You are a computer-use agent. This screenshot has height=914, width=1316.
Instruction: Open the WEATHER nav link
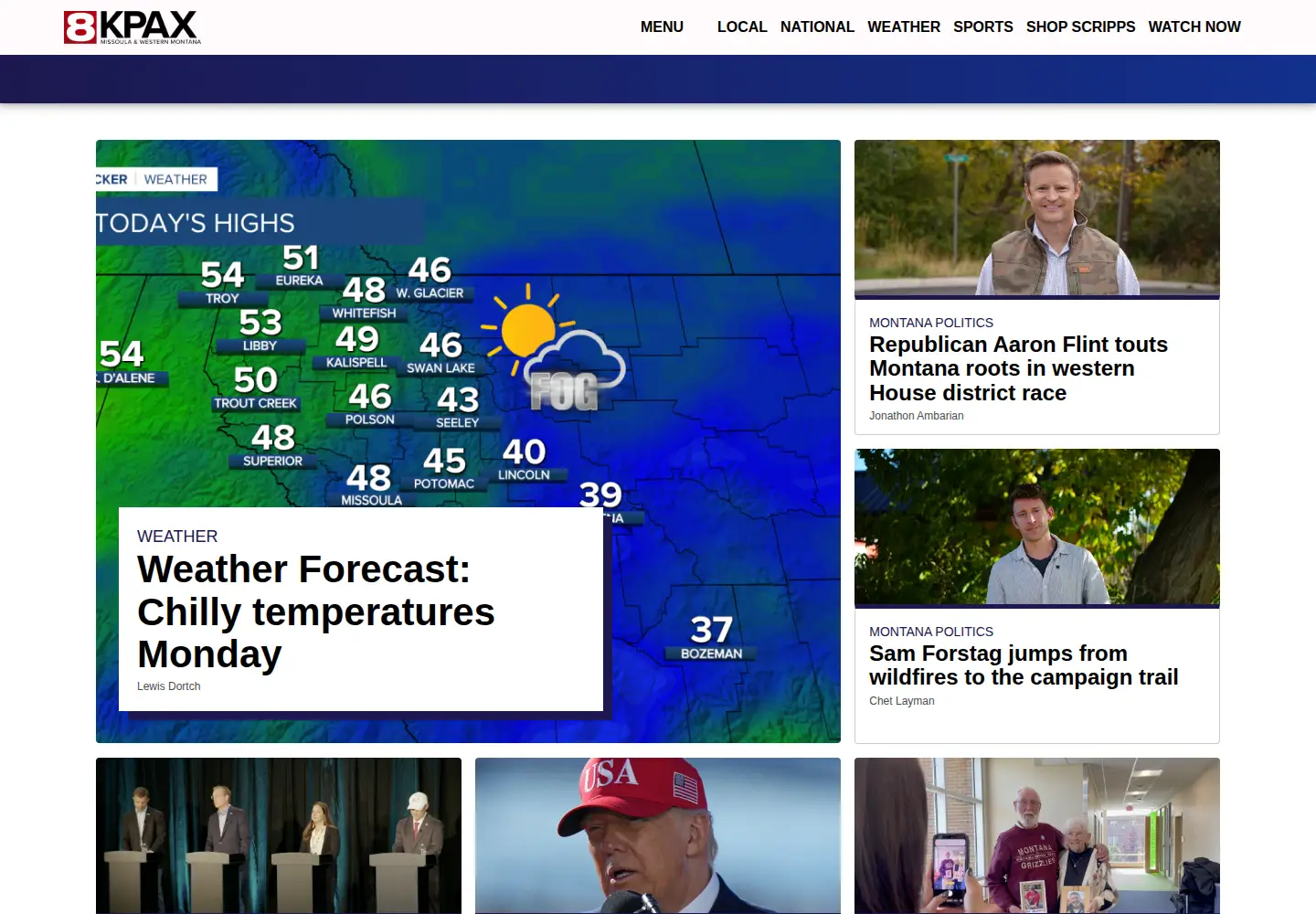tap(904, 27)
